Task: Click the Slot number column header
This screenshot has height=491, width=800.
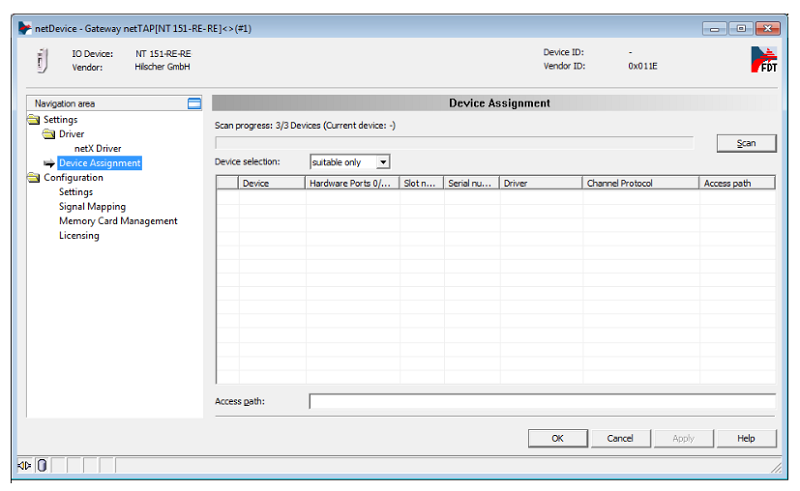Action: click(421, 183)
